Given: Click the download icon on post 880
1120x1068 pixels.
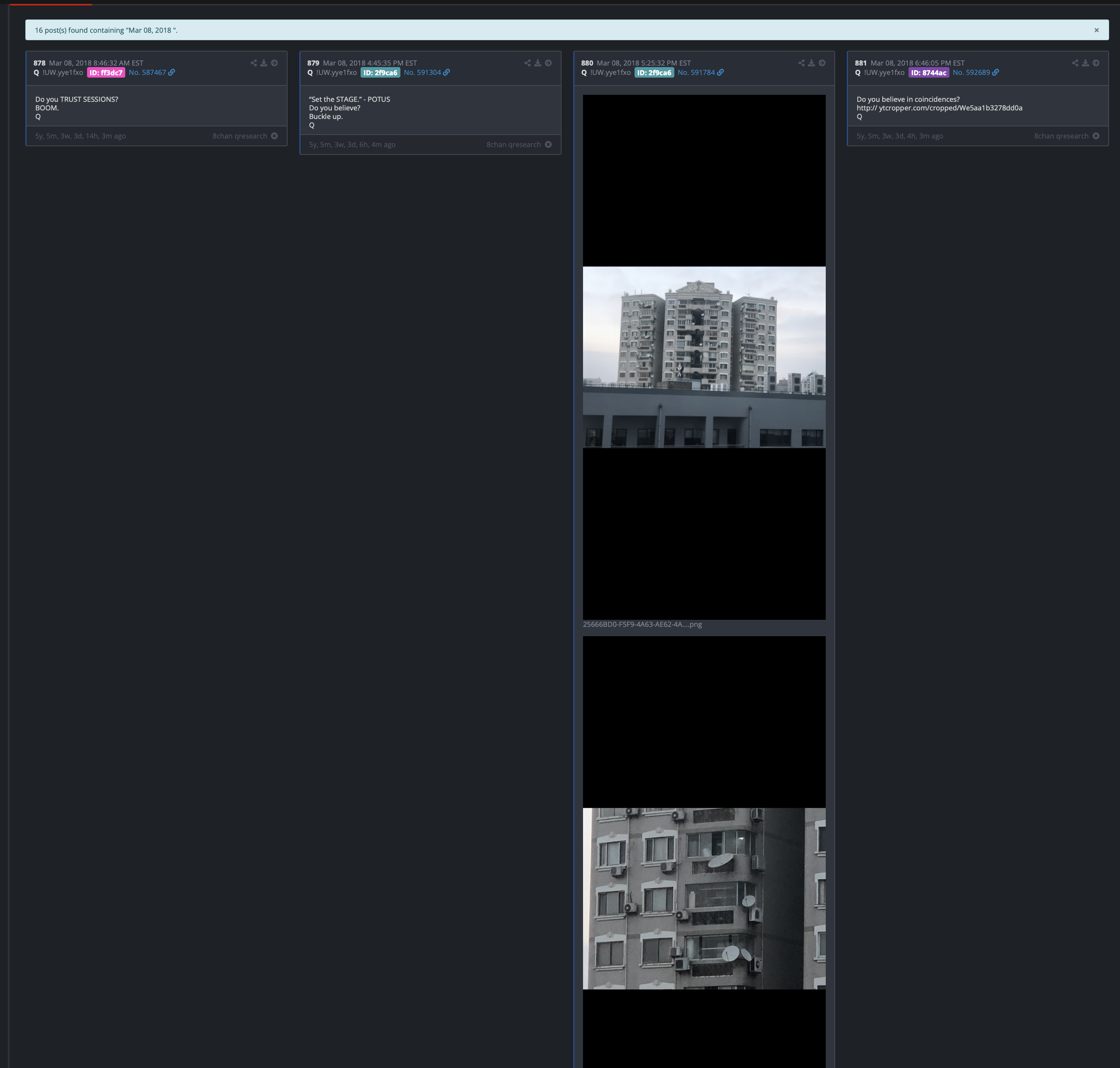Looking at the screenshot, I should pos(811,63).
